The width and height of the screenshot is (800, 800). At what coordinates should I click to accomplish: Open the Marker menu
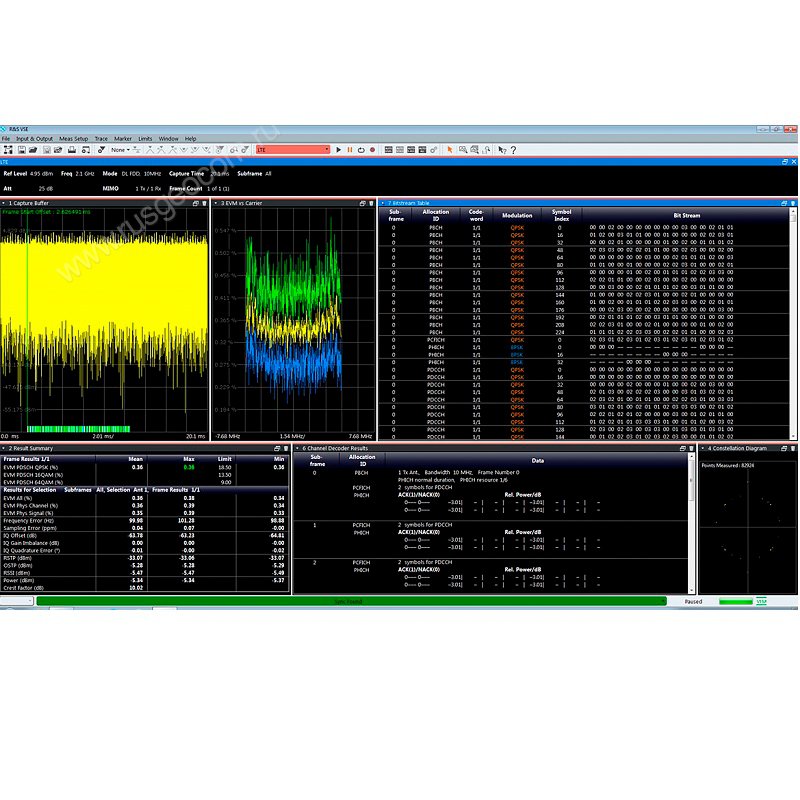pyautogui.click(x=123, y=139)
